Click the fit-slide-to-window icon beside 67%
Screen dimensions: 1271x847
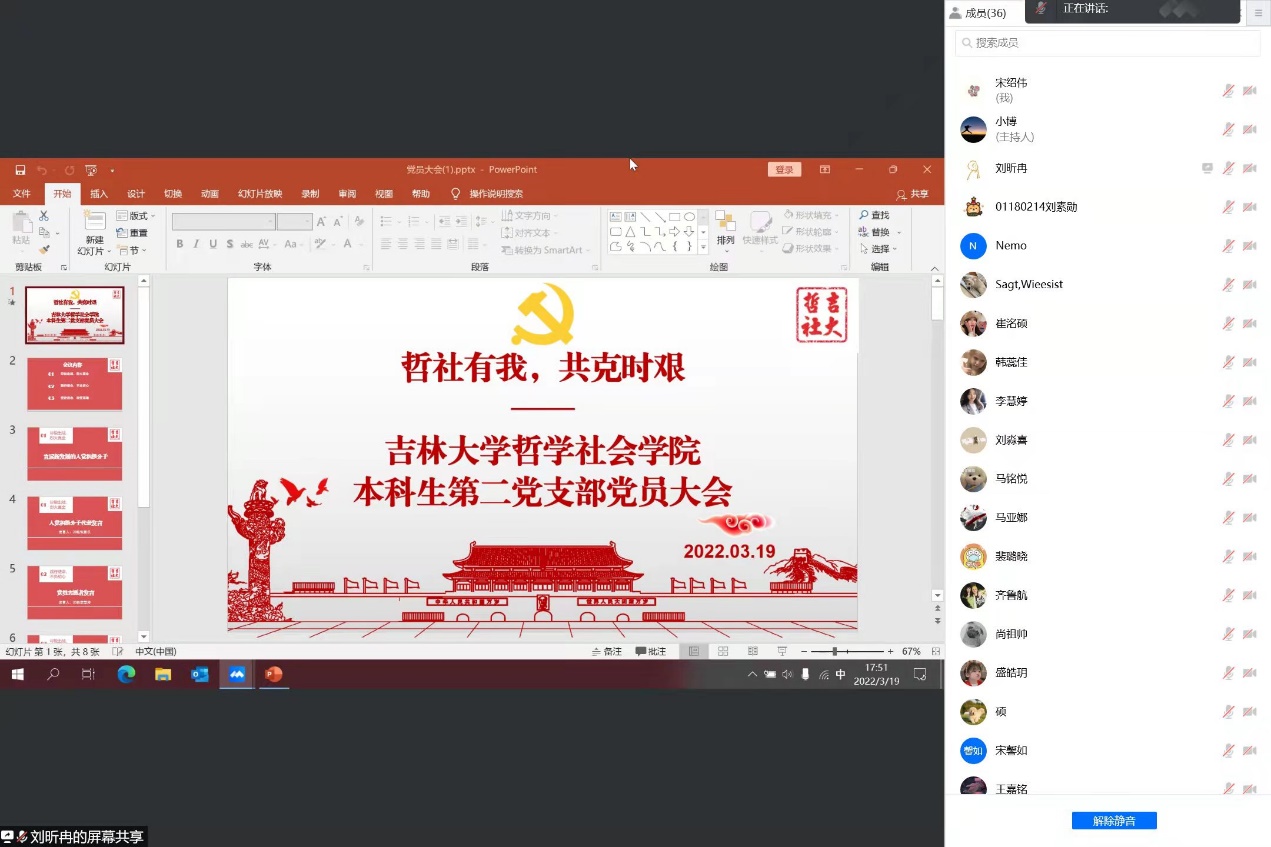pyautogui.click(x=935, y=651)
